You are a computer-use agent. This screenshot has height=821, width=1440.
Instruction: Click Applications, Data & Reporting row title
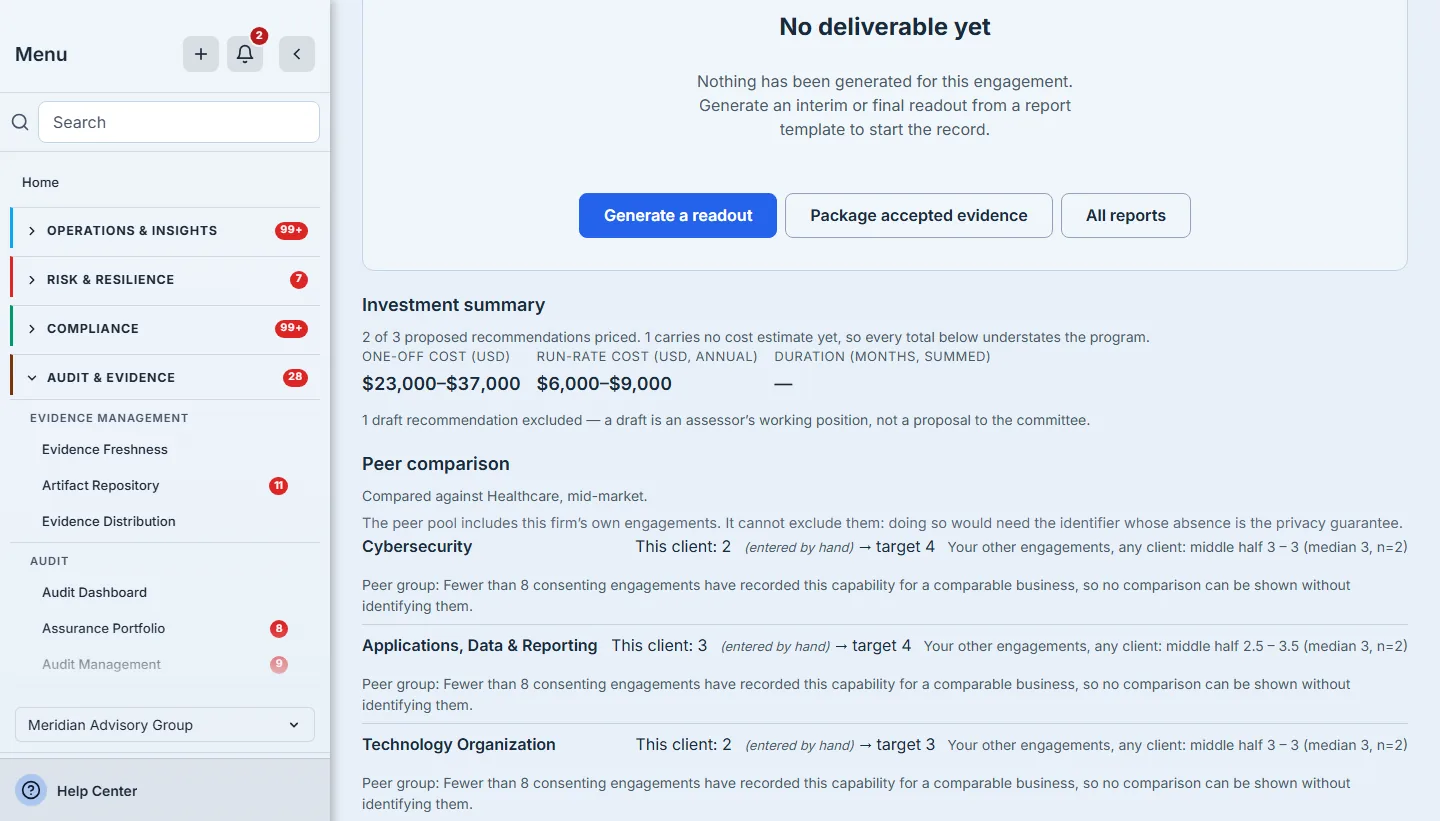point(480,646)
